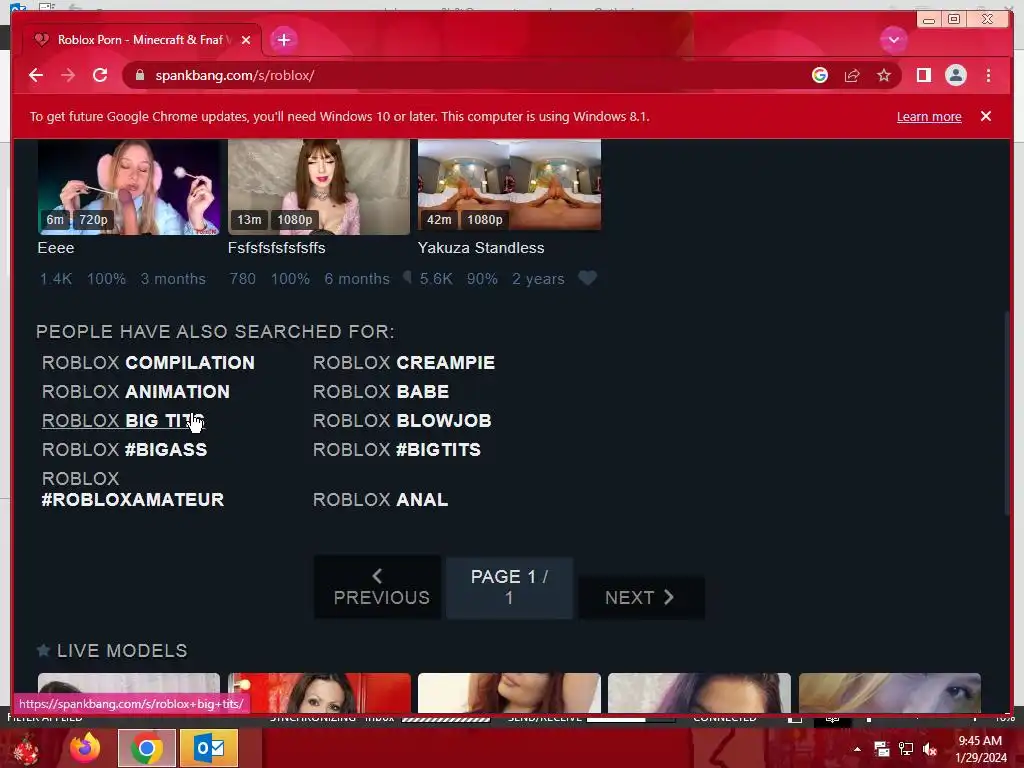Minimize the Chrome window
This screenshot has height=768, width=1024.
pyautogui.click(x=929, y=20)
